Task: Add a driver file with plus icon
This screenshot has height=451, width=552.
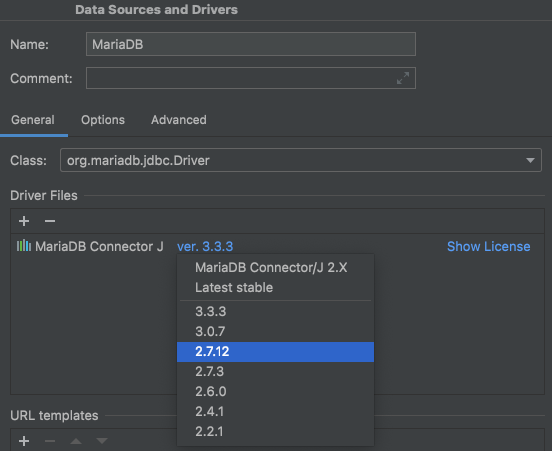Action: coord(24,221)
